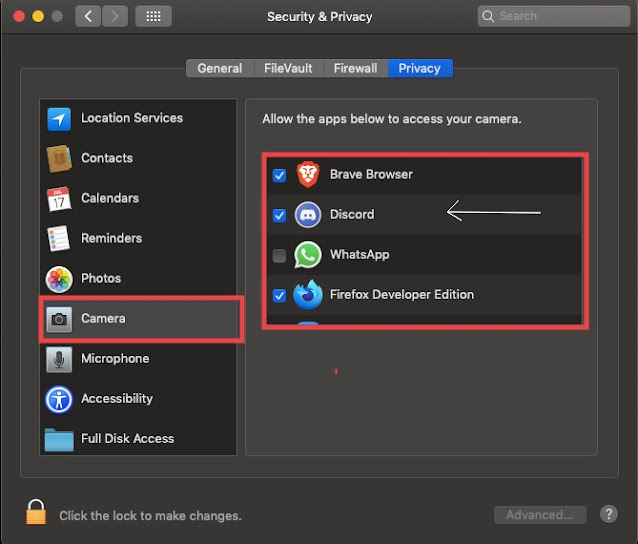
Task: Click the WhatsApp app icon
Action: click(308, 255)
